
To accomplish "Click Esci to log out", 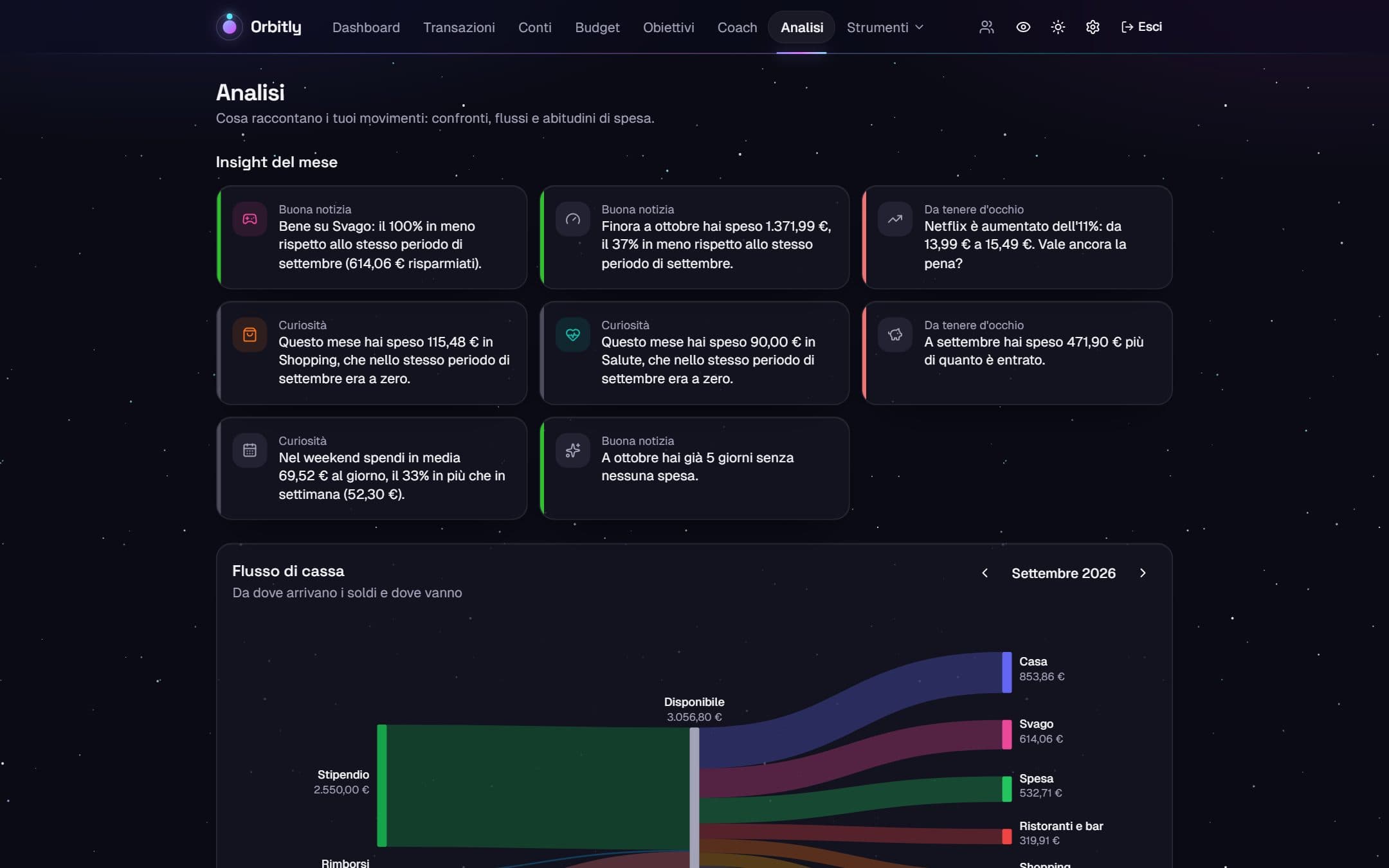I will 1141,27.
